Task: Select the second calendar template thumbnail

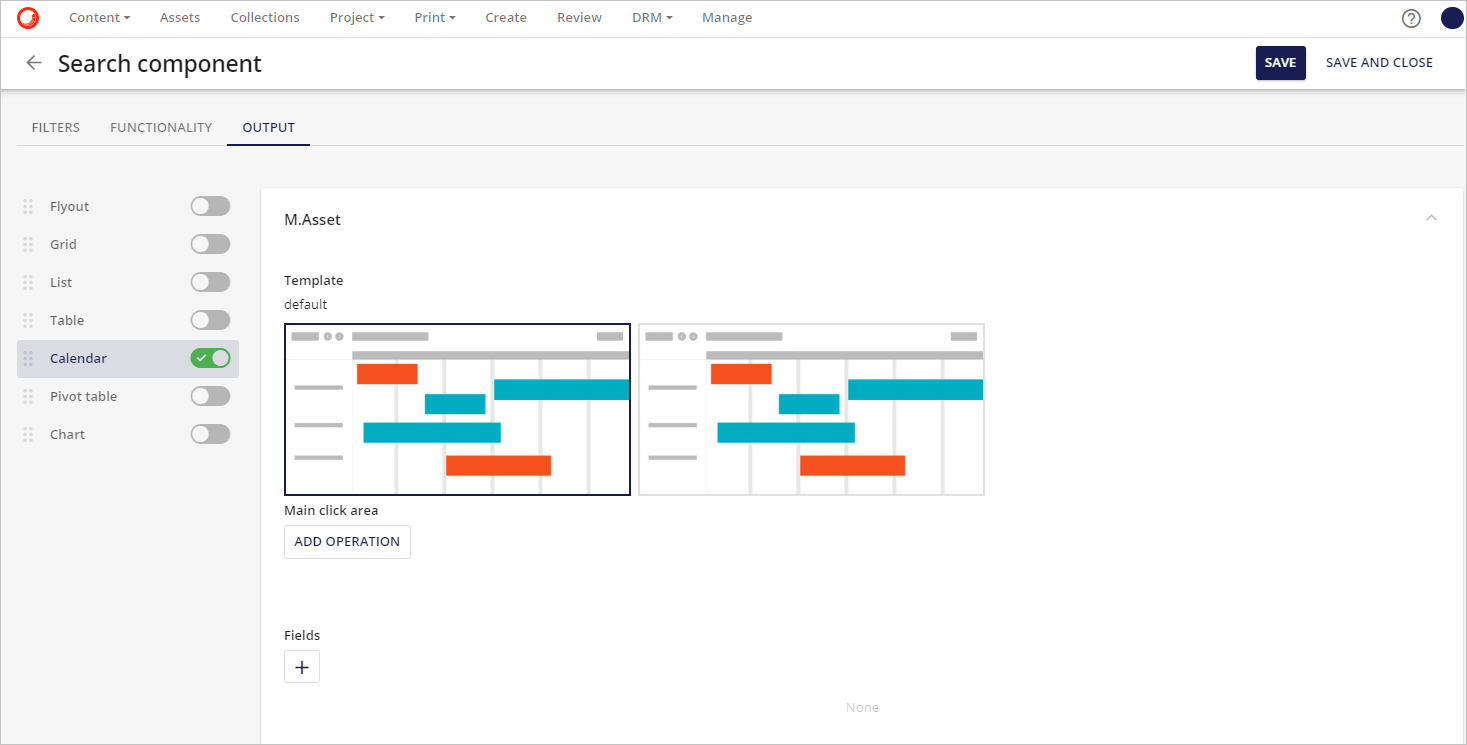Action: click(x=811, y=410)
